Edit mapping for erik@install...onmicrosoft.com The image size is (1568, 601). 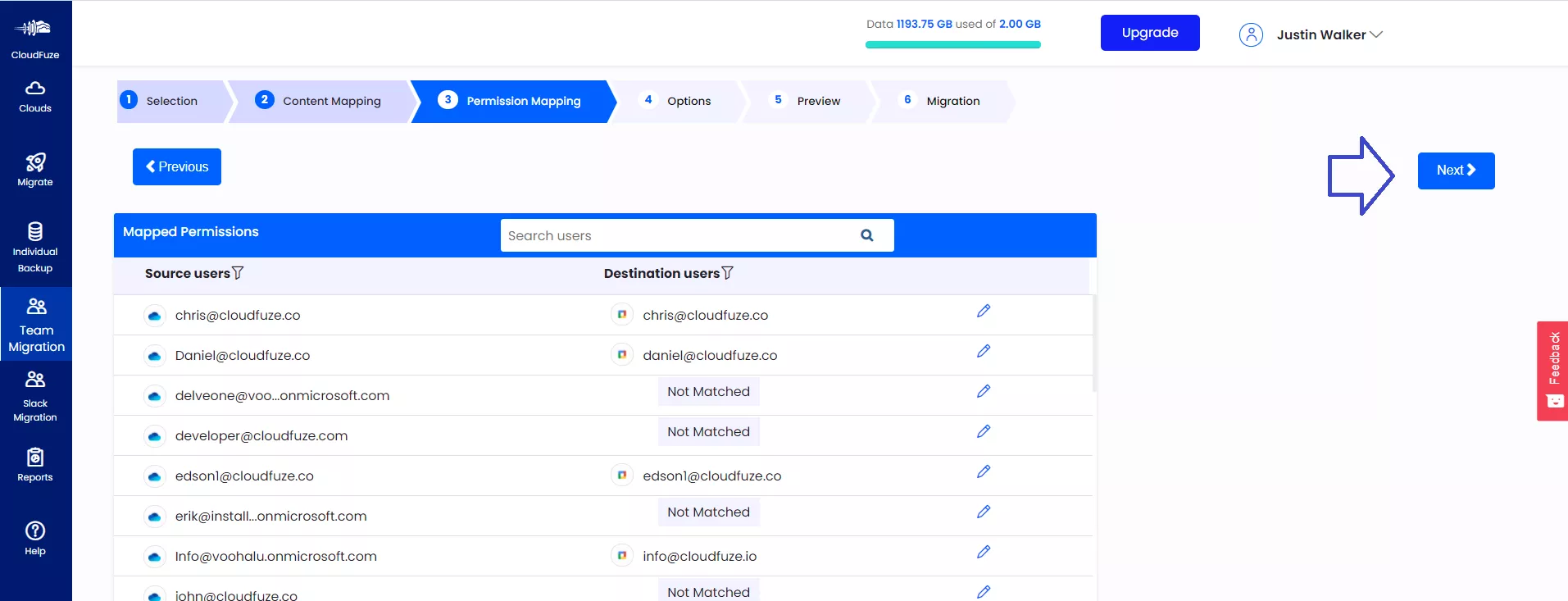pyautogui.click(x=984, y=512)
